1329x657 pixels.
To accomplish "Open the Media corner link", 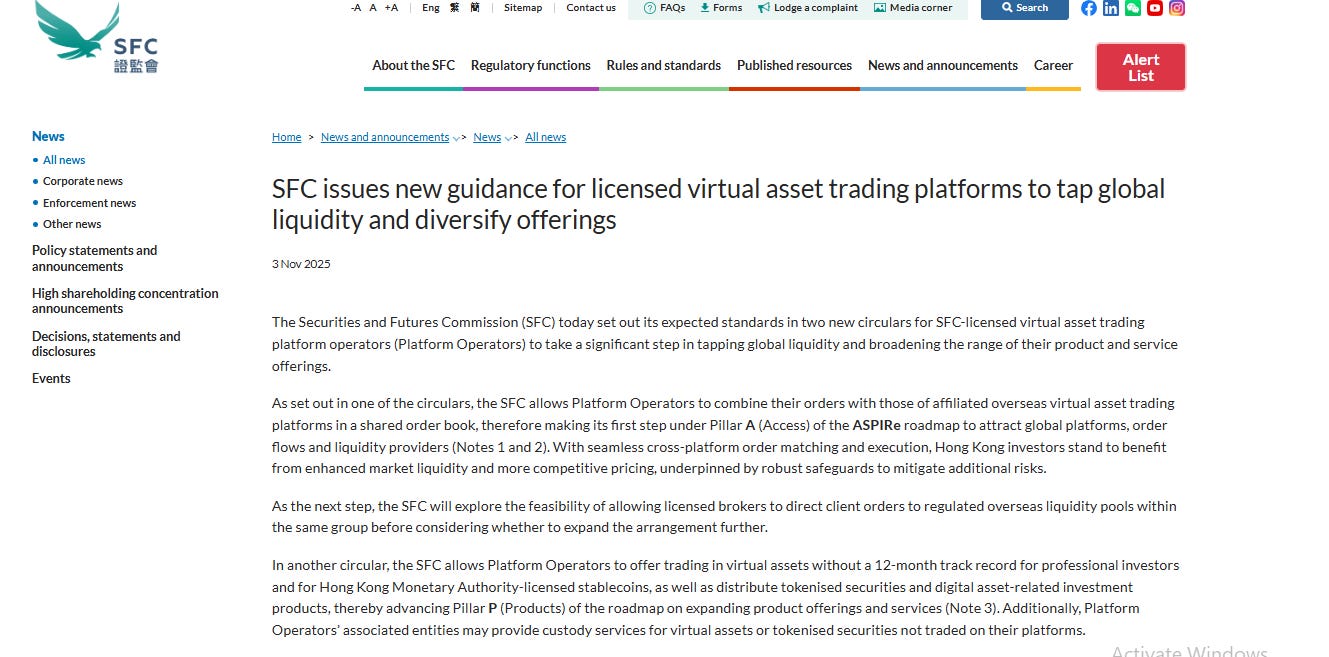I will 913,7.
